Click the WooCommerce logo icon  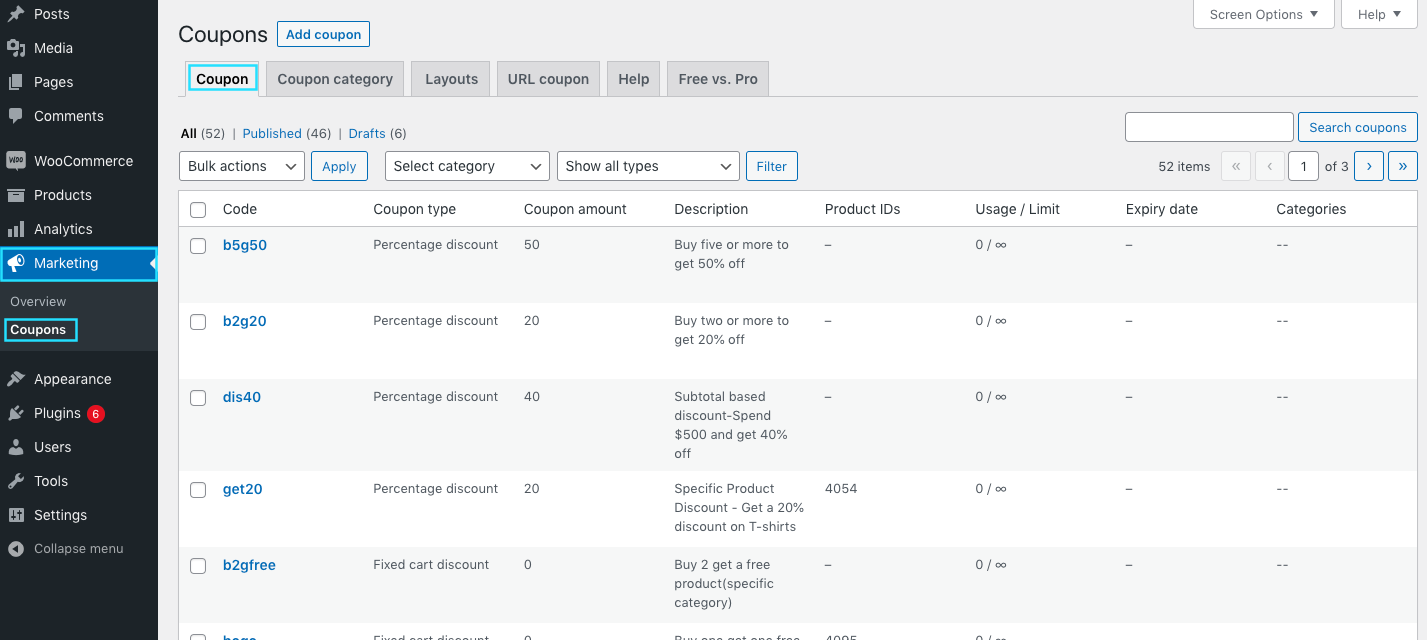(16, 161)
